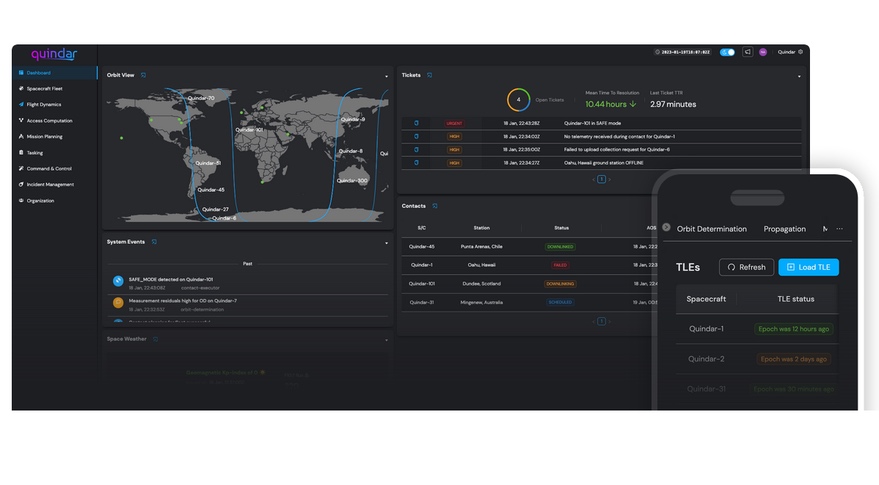Go to previous Tickets page arrow
The width and height of the screenshot is (879, 485).
(x=593, y=179)
